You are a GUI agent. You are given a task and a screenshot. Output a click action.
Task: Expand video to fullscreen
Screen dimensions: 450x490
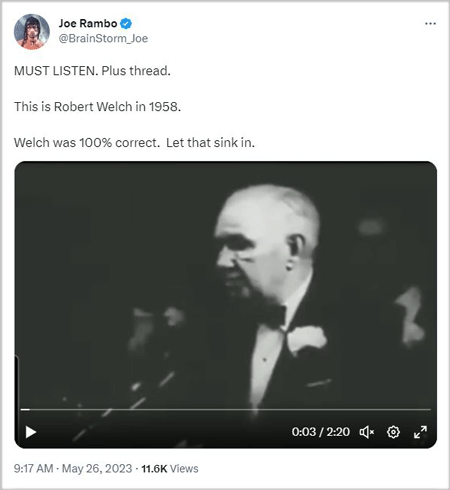[x=420, y=432]
